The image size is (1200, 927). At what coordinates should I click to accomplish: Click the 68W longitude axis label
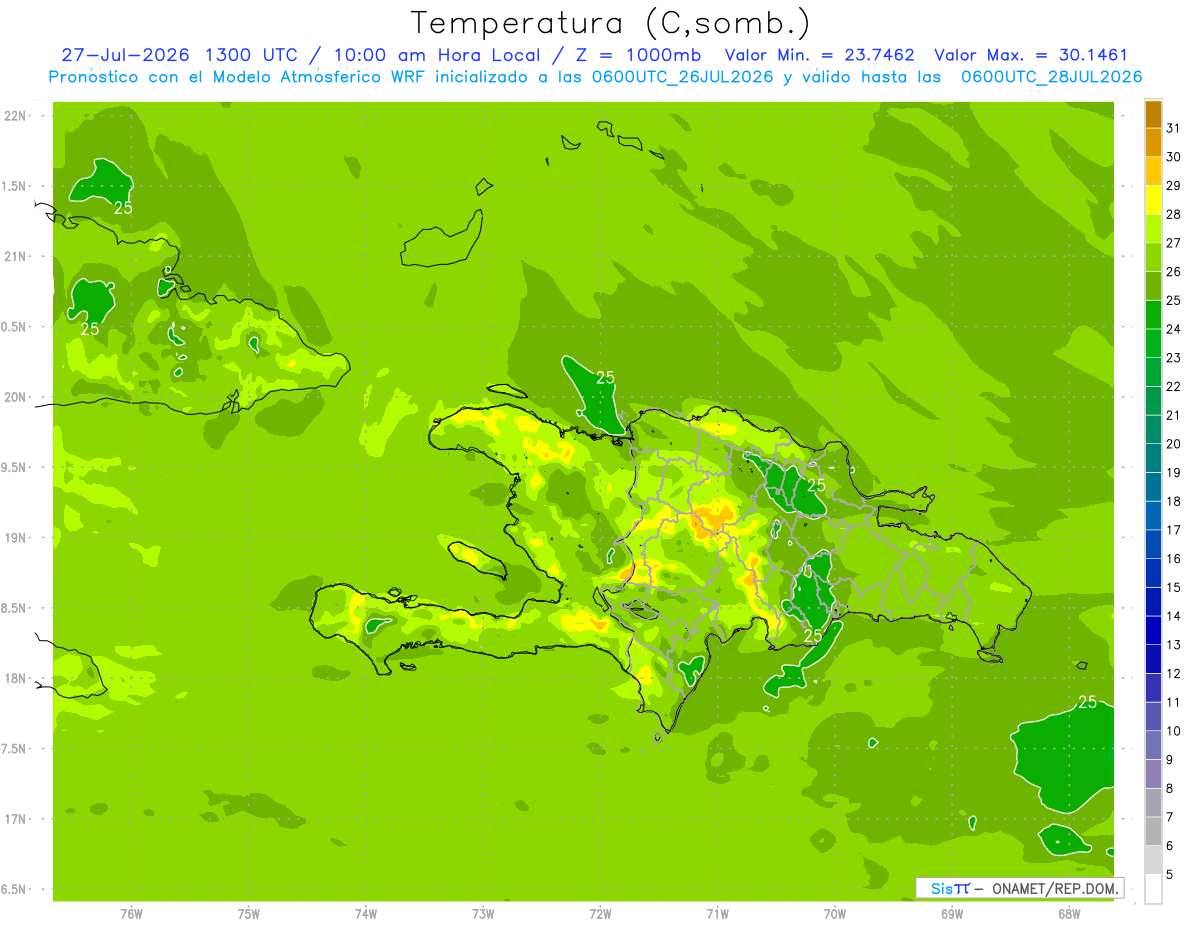[1069, 913]
